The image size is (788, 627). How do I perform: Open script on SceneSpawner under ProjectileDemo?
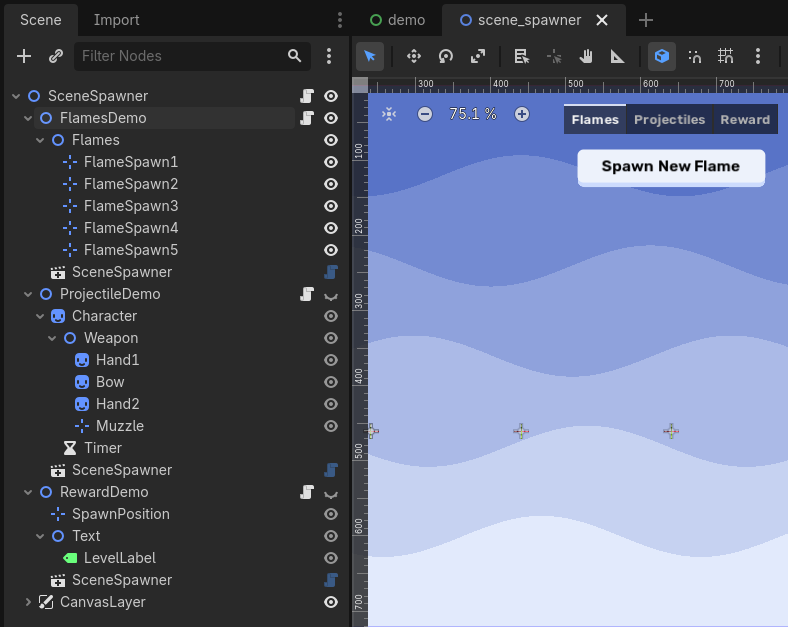(x=331, y=470)
